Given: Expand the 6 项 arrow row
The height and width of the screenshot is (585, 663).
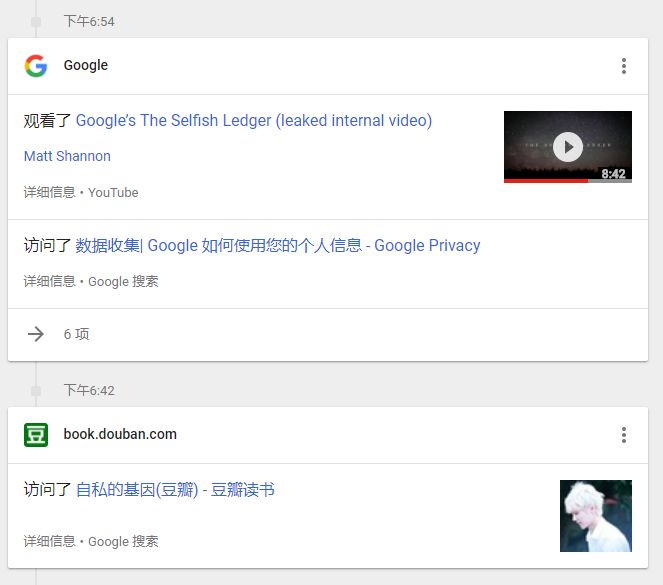Looking at the screenshot, I should pos(328,334).
